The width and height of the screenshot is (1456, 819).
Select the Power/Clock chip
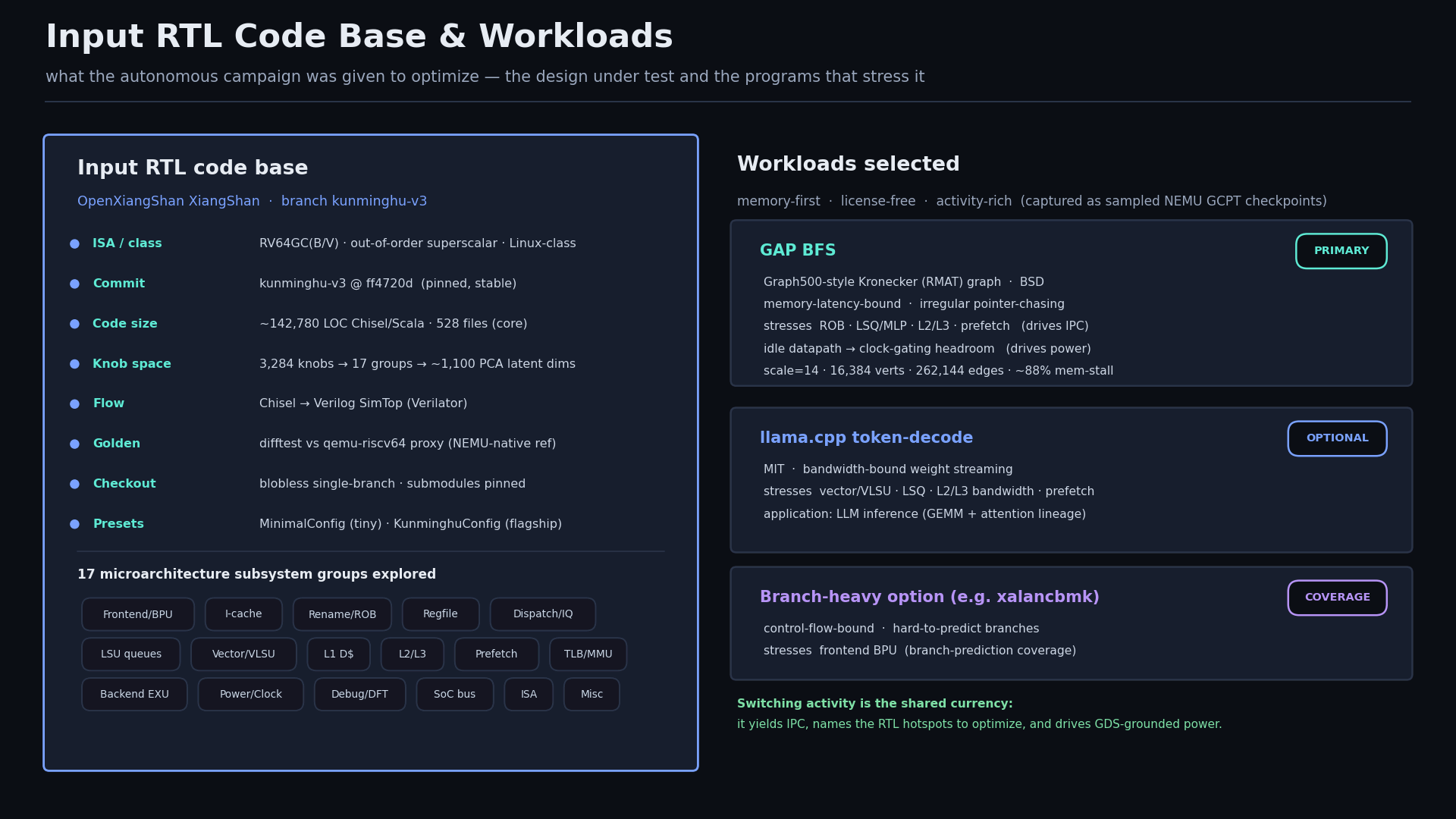click(x=251, y=695)
